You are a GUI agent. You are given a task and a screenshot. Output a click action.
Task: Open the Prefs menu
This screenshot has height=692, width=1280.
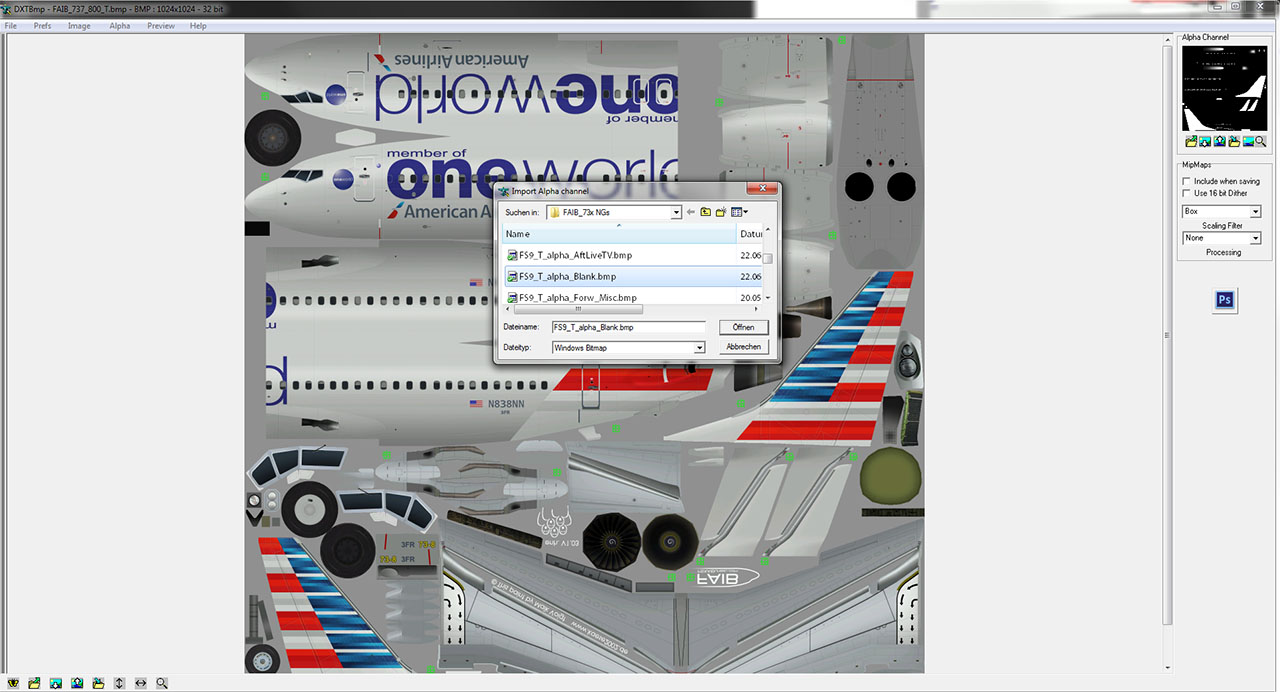pos(42,26)
